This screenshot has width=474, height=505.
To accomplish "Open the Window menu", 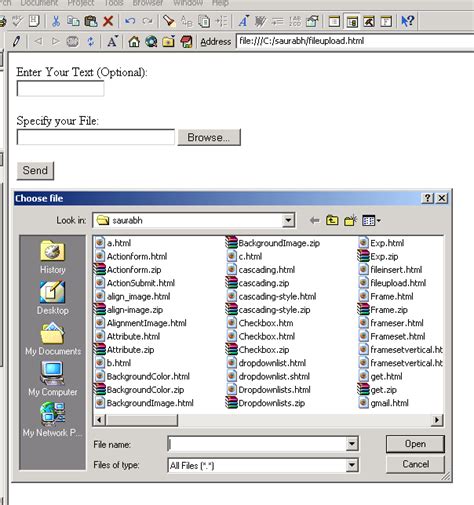I will 188,3.
